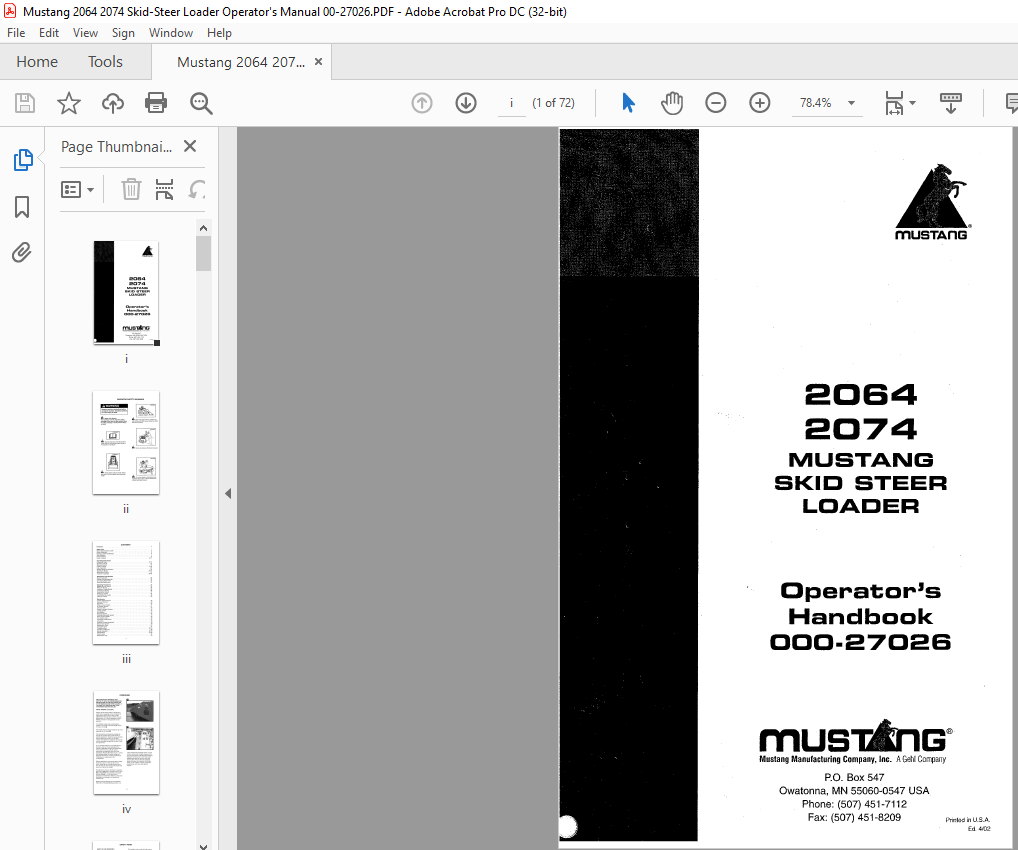Screen dimensions: 1018x850
Task: Select page iv thumbnail
Action: (126, 742)
